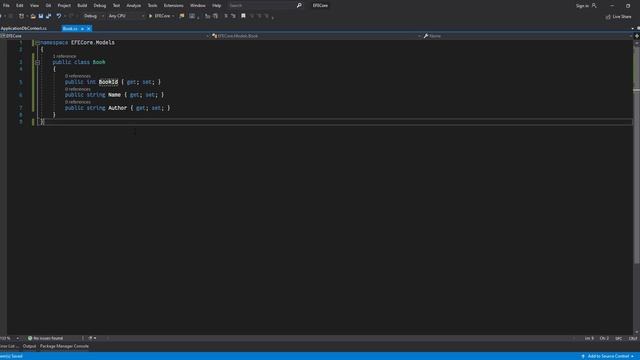The height and width of the screenshot is (360, 640).
Task: Click the split editor icon at top right
Action: coord(636,36)
